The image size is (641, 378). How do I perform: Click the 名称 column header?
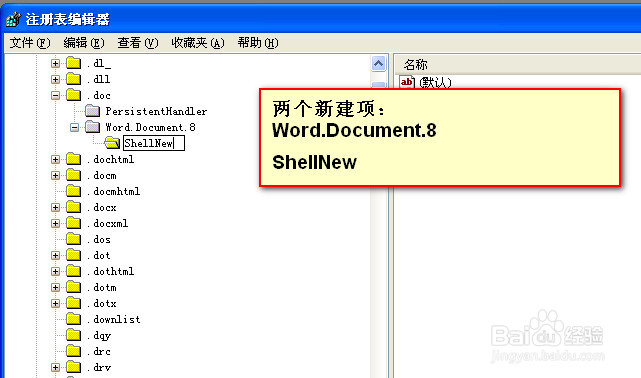point(416,65)
